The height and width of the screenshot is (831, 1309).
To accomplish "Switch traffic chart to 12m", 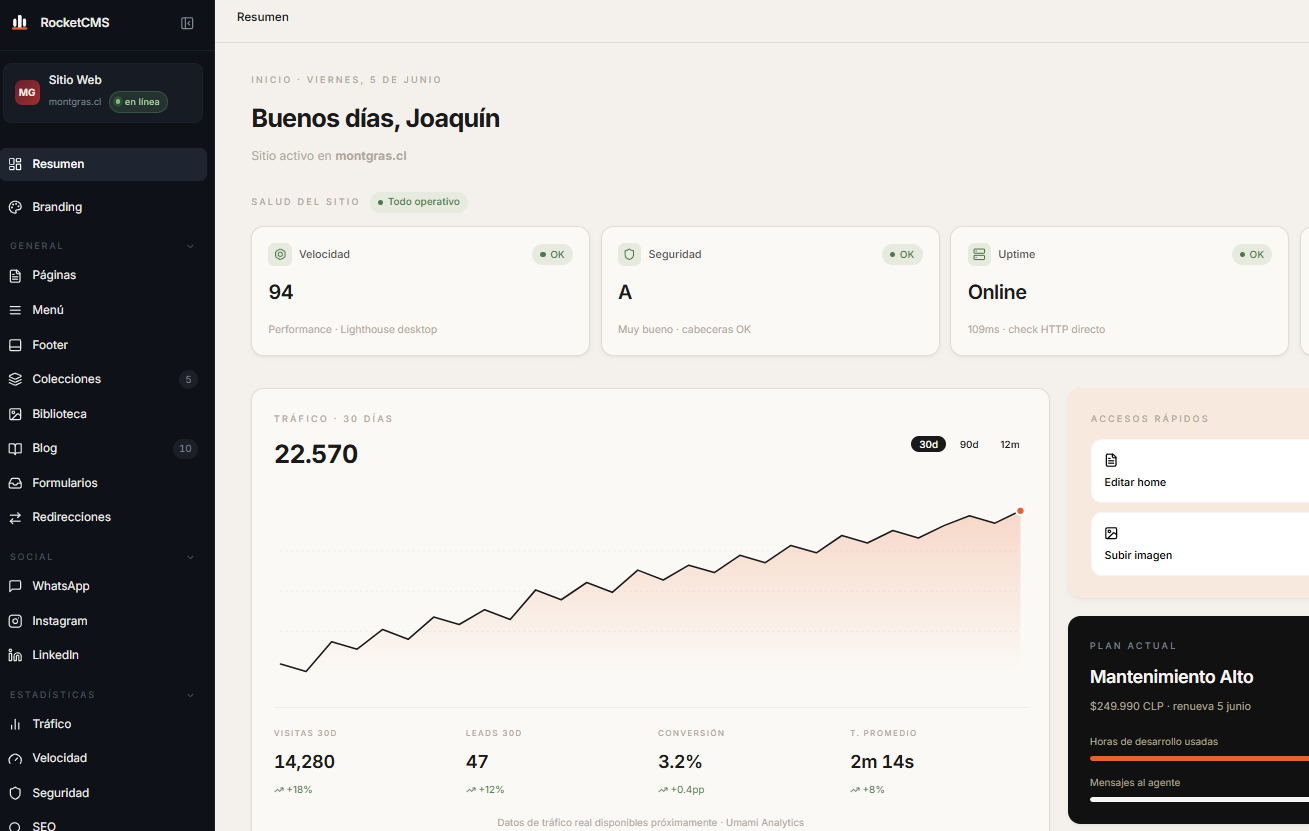I will click(x=1010, y=444).
